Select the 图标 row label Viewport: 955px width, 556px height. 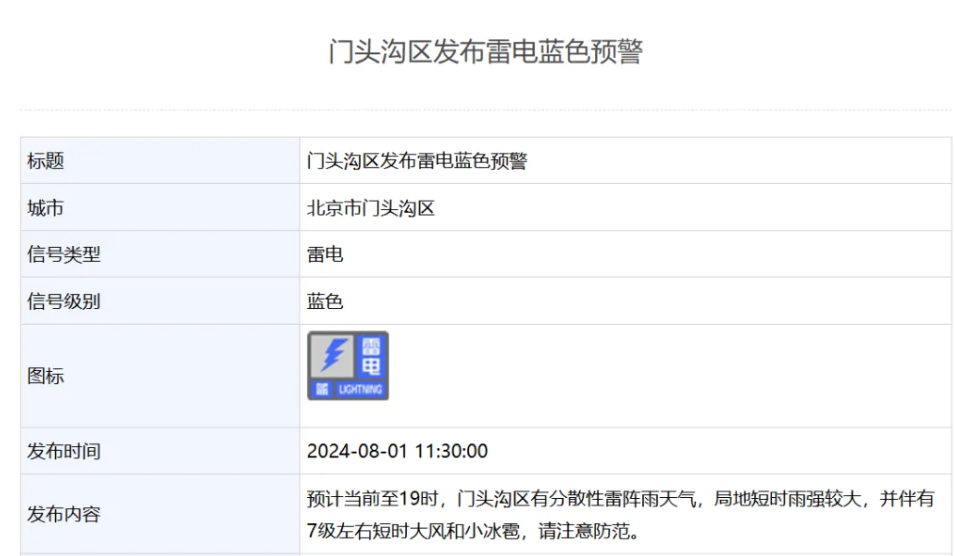tap(46, 376)
